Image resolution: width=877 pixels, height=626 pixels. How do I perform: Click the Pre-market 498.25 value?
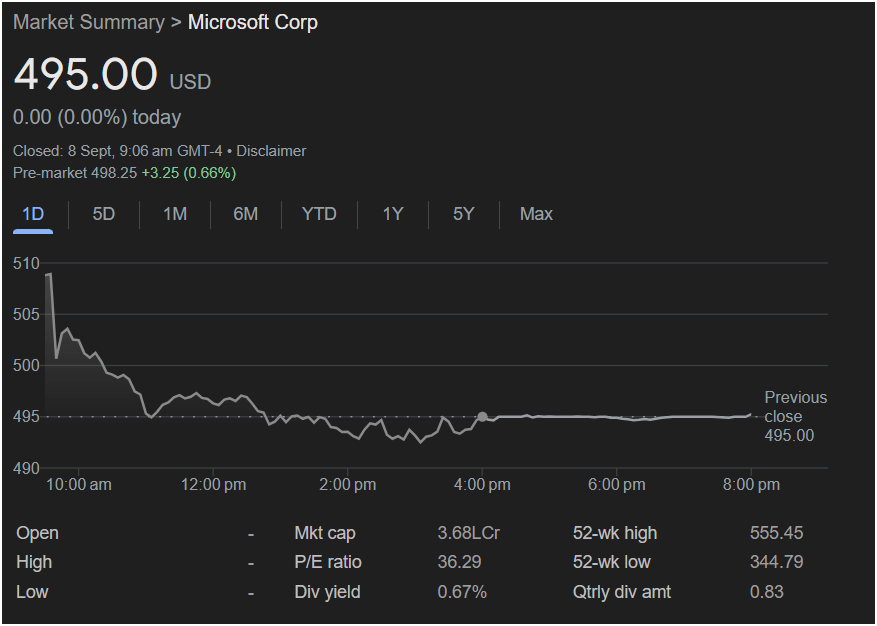tap(75, 173)
